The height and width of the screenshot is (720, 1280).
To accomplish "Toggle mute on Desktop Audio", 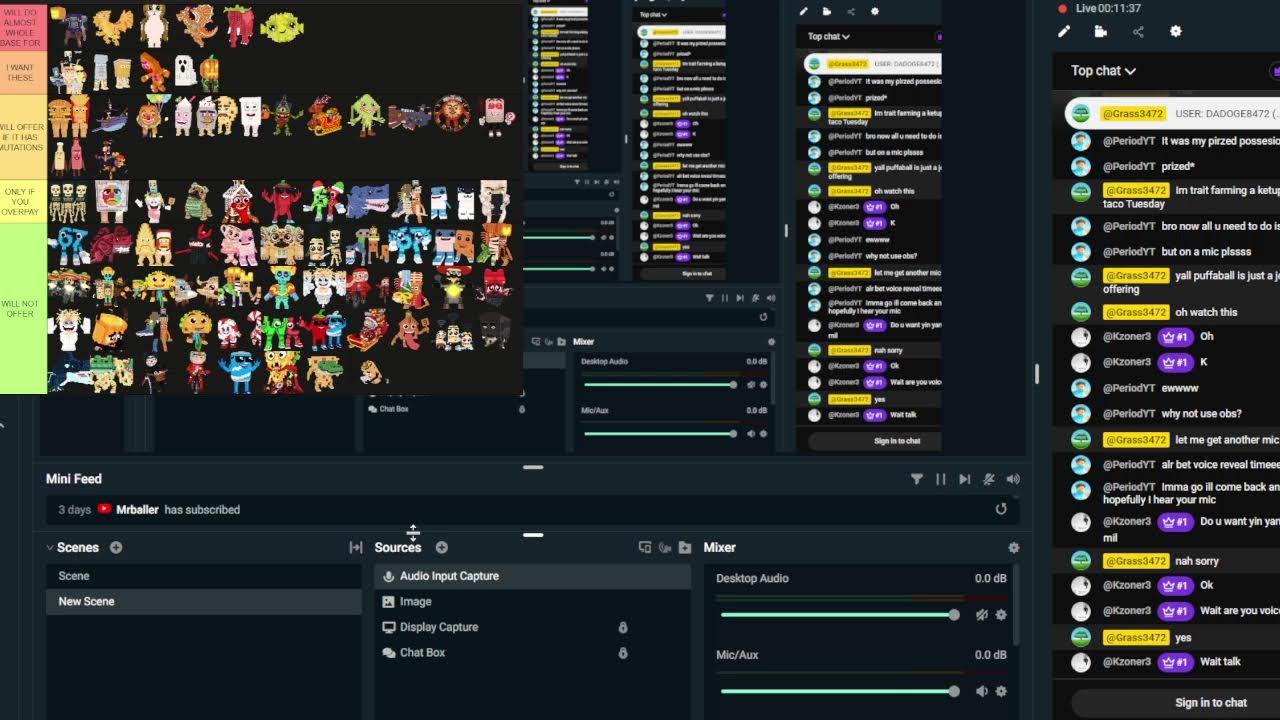I will pos(982,615).
